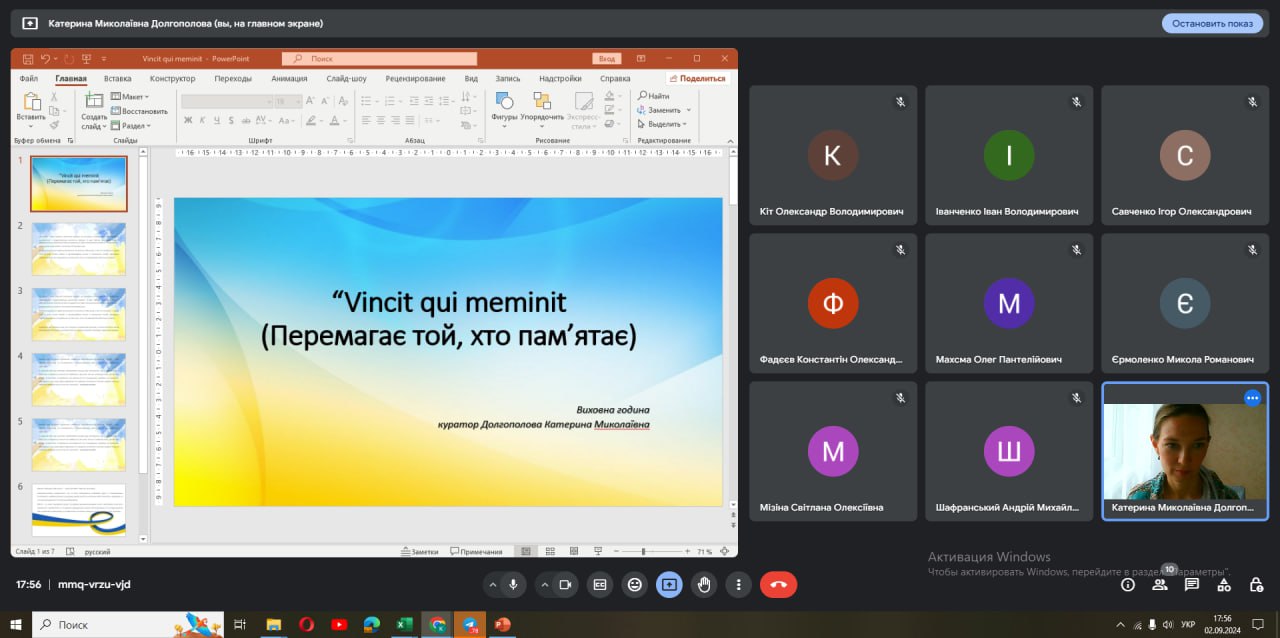
Task: Select slide 3 thumbnail in the slide panel
Action: [79, 313]
